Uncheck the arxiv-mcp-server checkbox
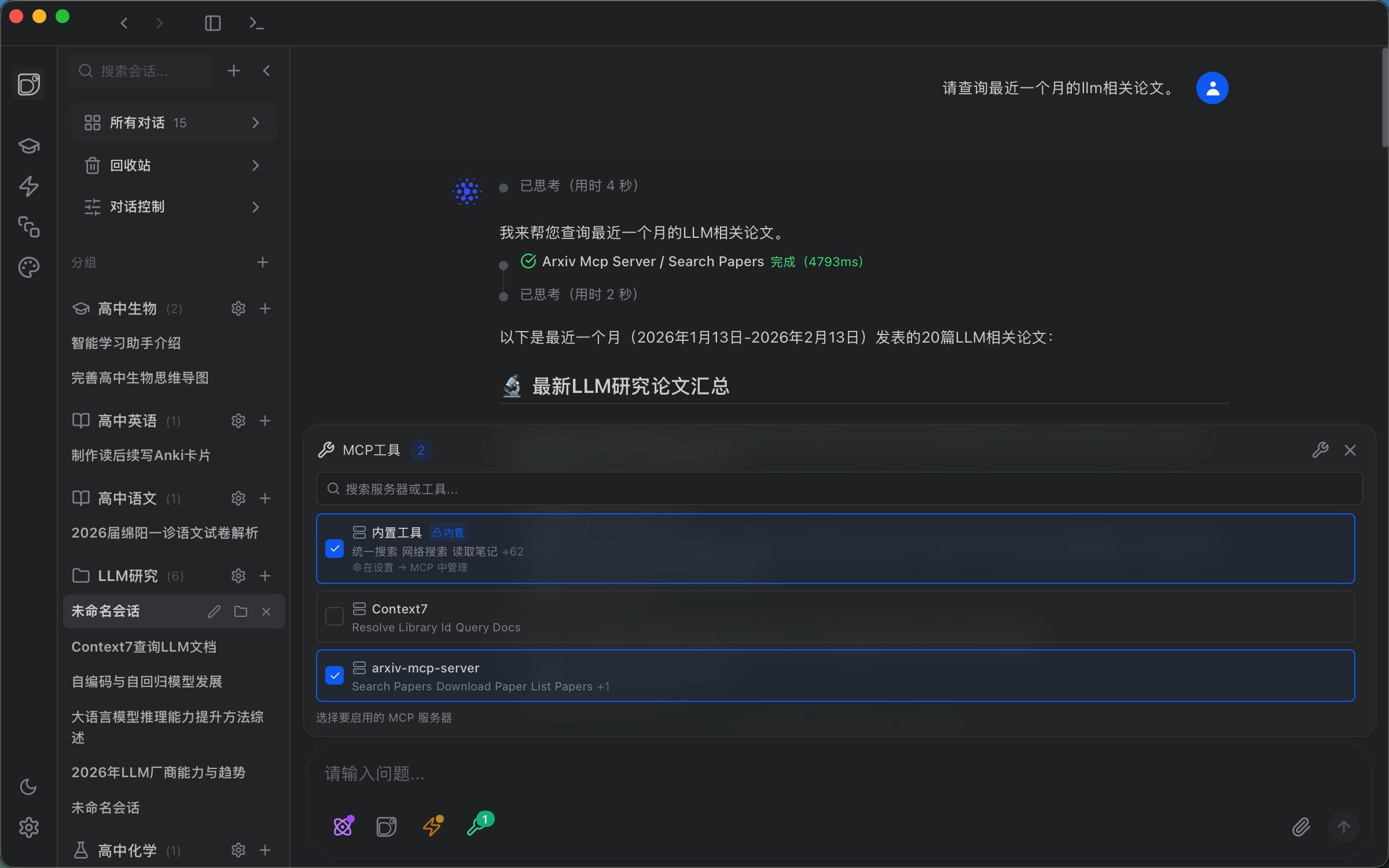This screenshot has width=1389, height=868. pos(335,675)
